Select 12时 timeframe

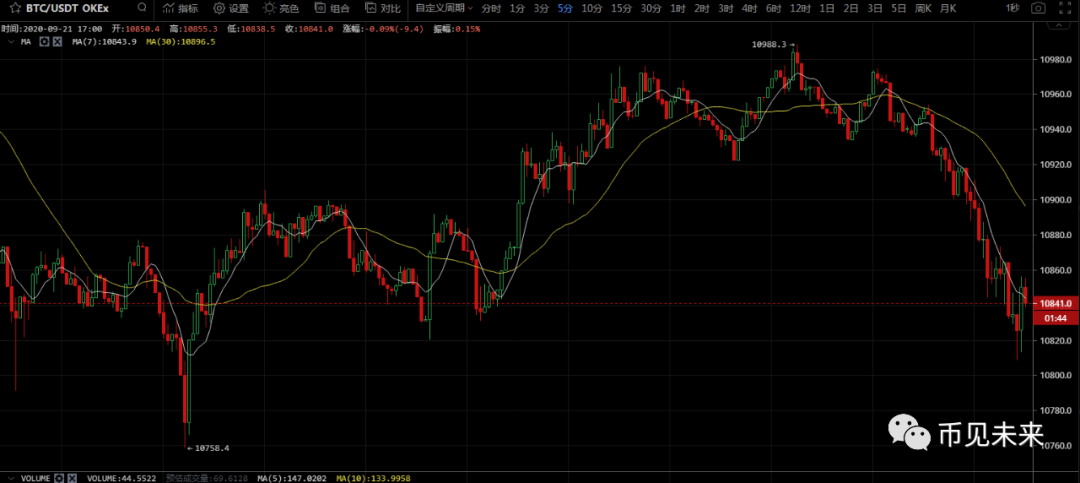click(800, 8)
